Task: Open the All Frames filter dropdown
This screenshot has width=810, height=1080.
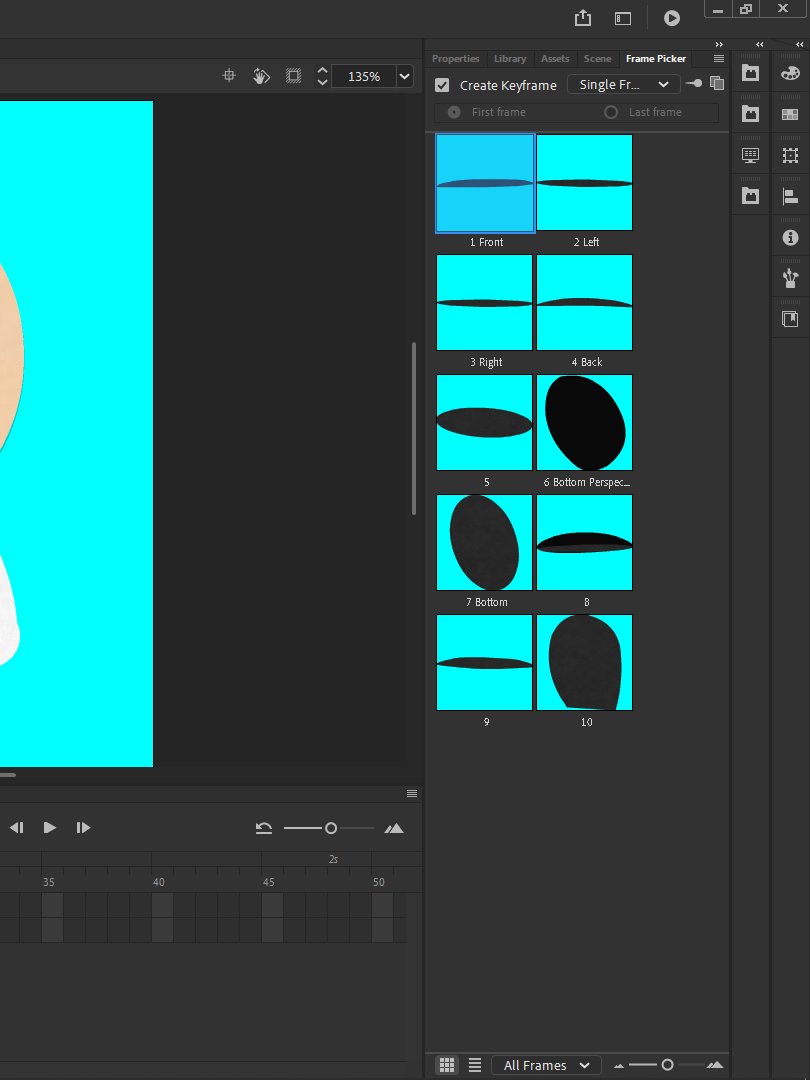Action: (x=546, y=1065)
